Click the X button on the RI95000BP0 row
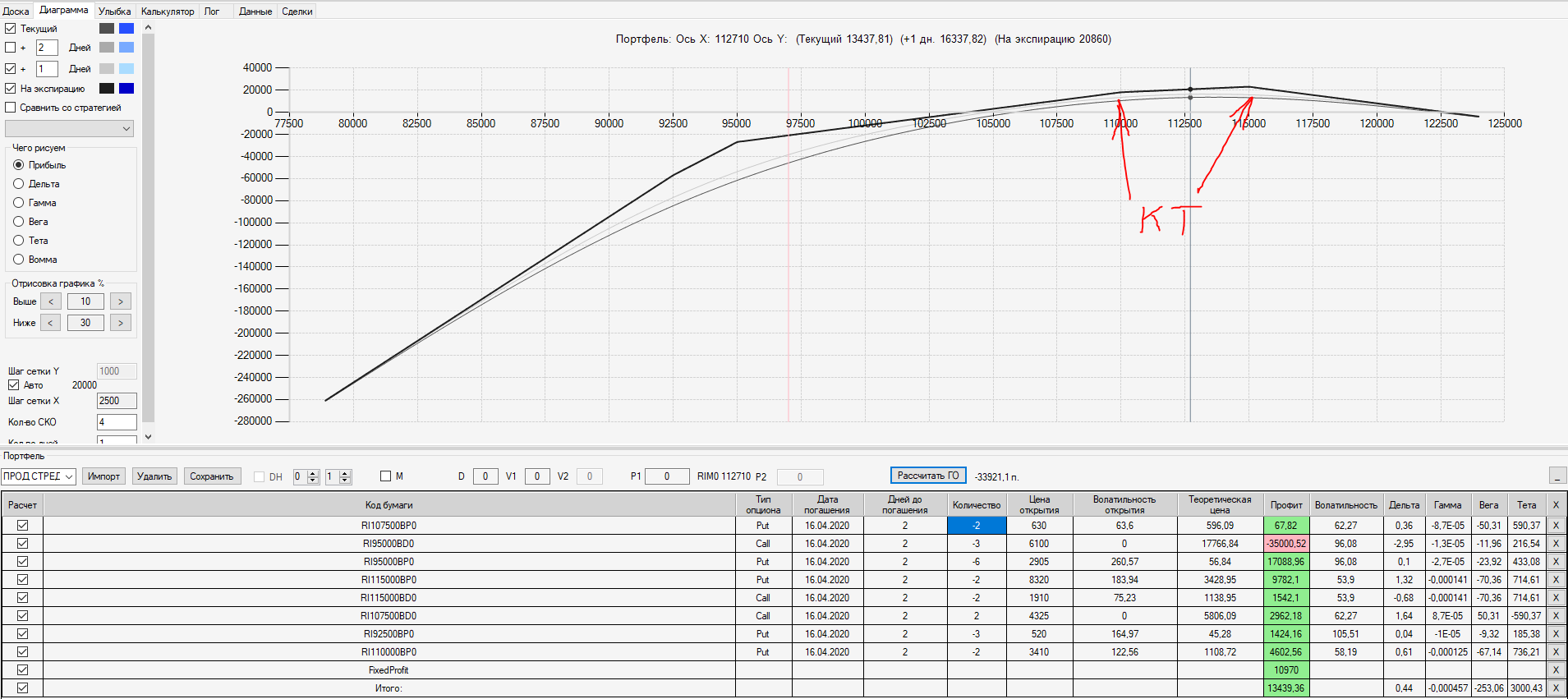This screenshot has height=699, width=1568. [1556, 562]
